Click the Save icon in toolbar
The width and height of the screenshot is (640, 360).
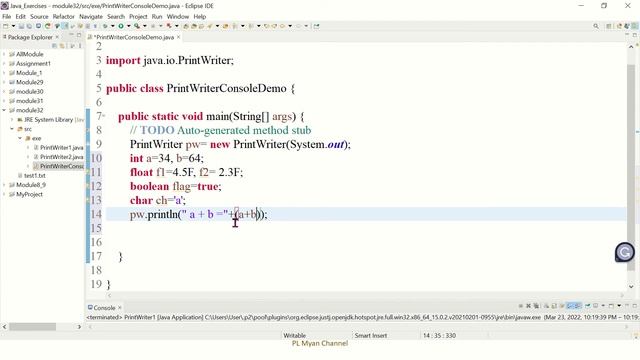(21, 26)
